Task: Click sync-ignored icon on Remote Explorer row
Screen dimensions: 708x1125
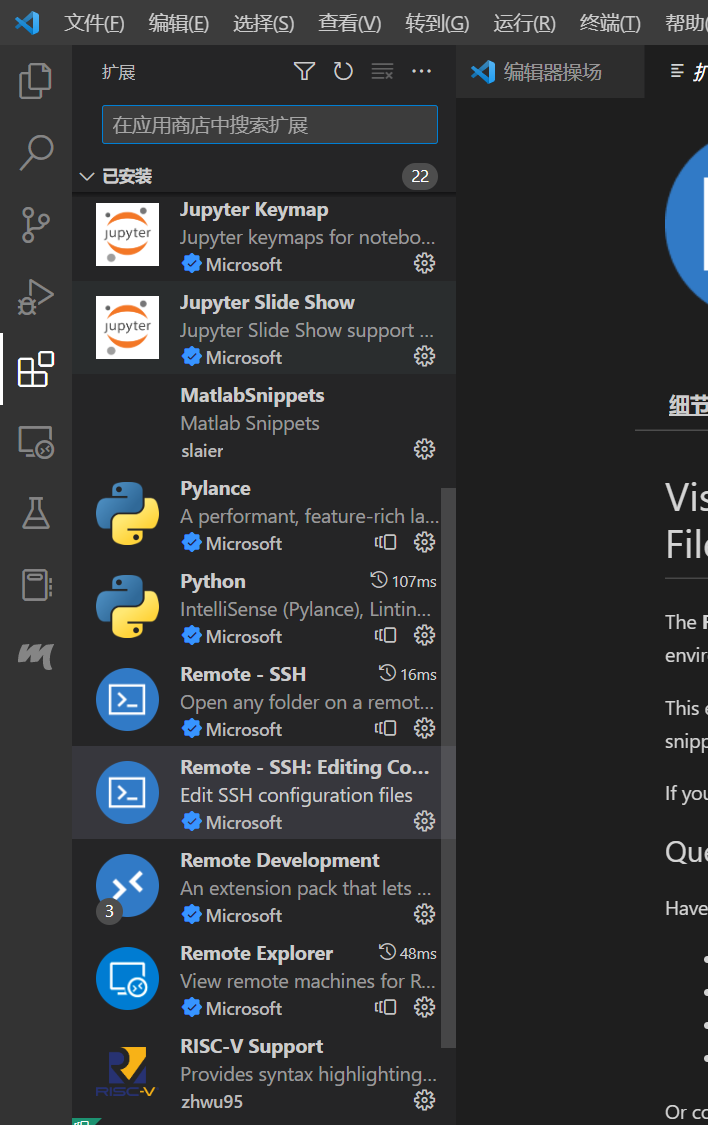Action: (x=385, y=1007)
